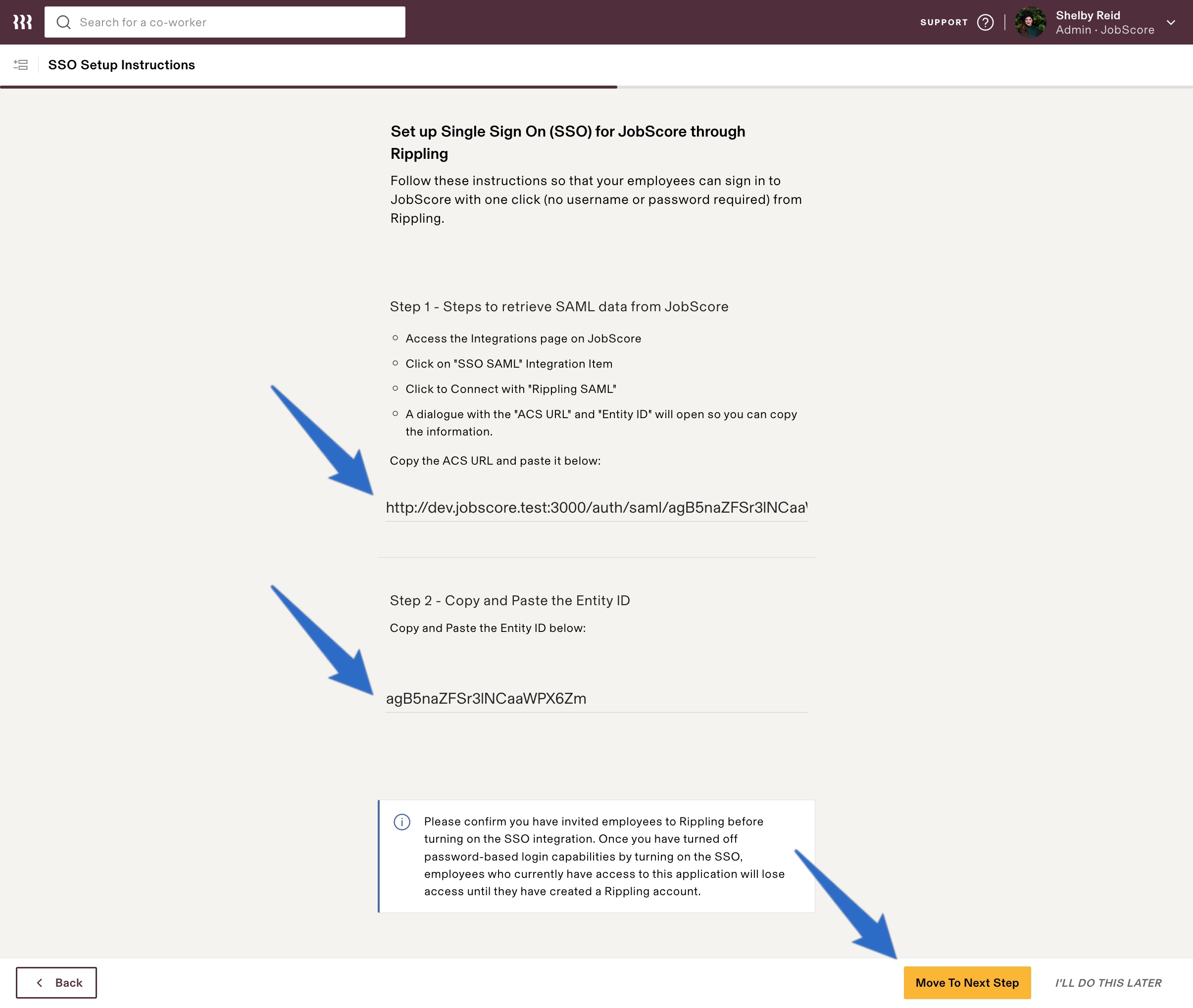
Task: Click I'll Do This Later link
Action: coord(1108,982)
